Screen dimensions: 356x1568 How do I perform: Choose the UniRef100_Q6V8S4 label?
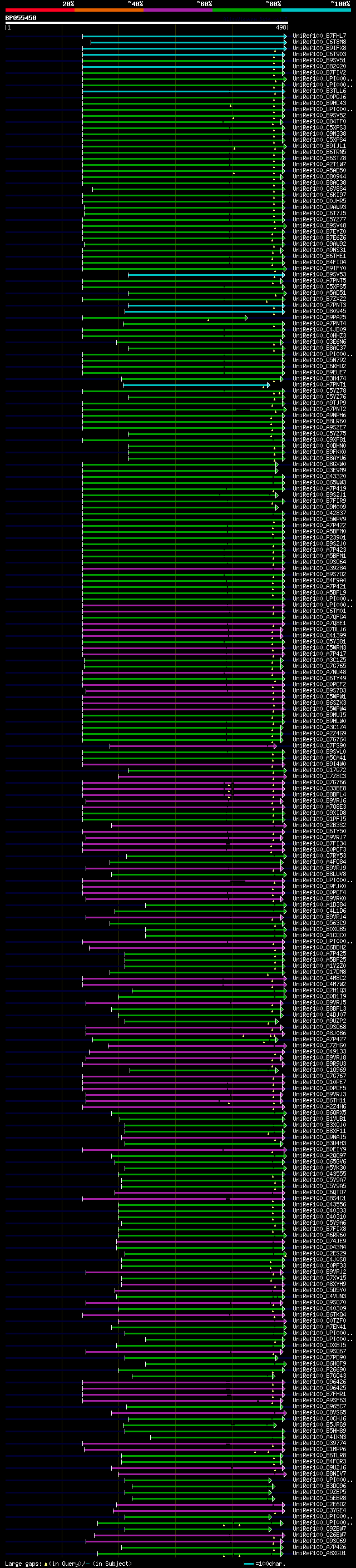[x=319, y=189]
